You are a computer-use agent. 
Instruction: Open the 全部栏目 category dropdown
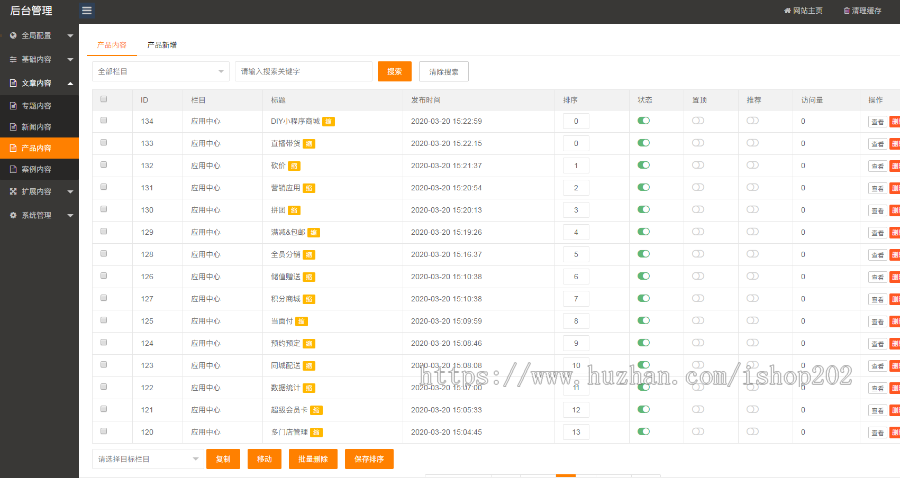coord(161,72)
